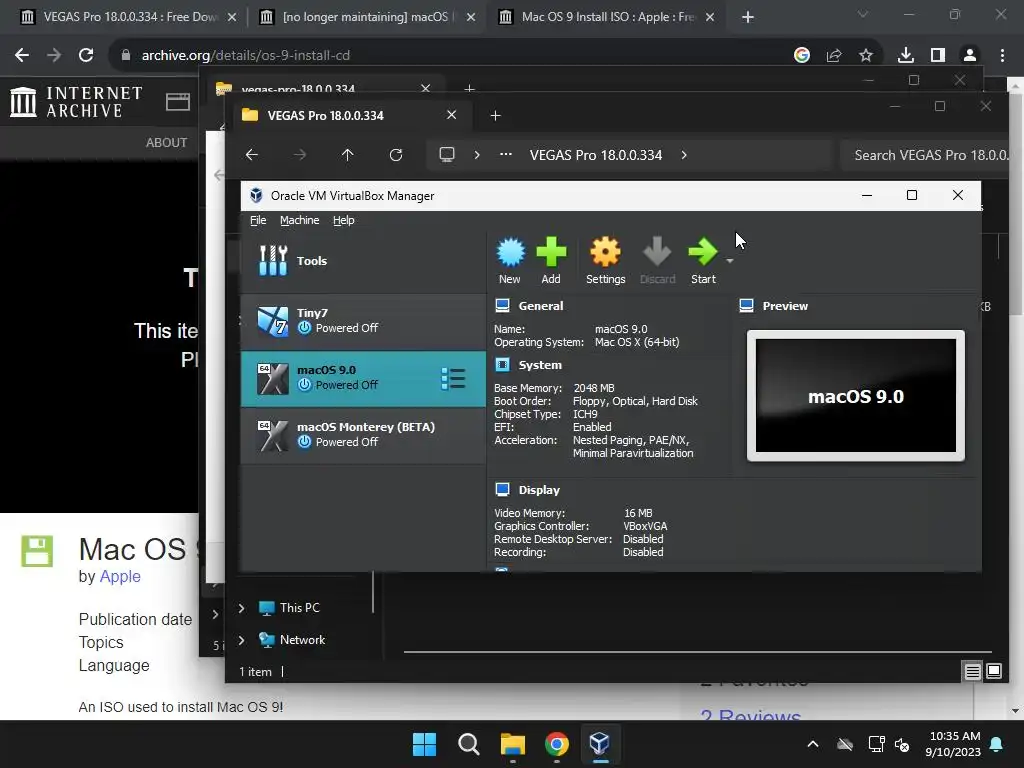The image size is (1024, 768).
Task: Open the Start button dropdown arrow
Action: tap(729, 261)
